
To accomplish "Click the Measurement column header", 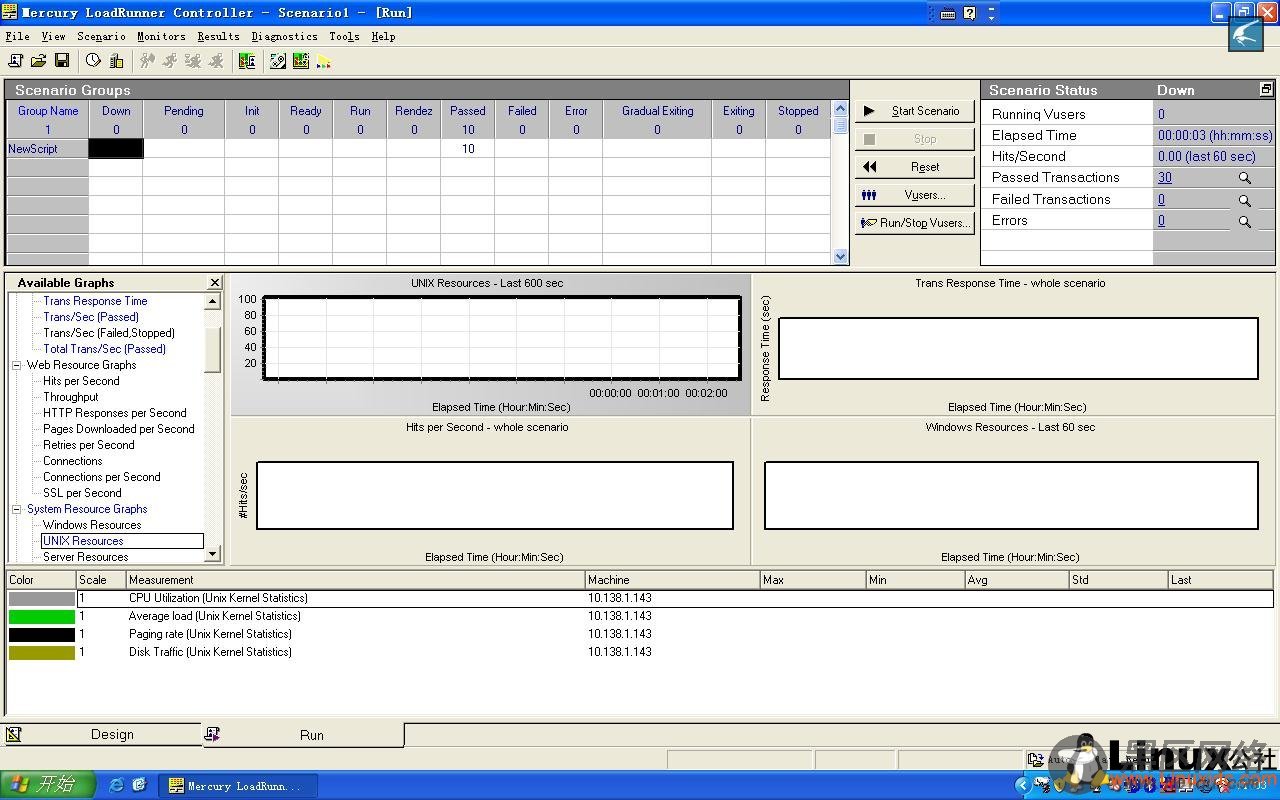I will click(x=356, y=580).
